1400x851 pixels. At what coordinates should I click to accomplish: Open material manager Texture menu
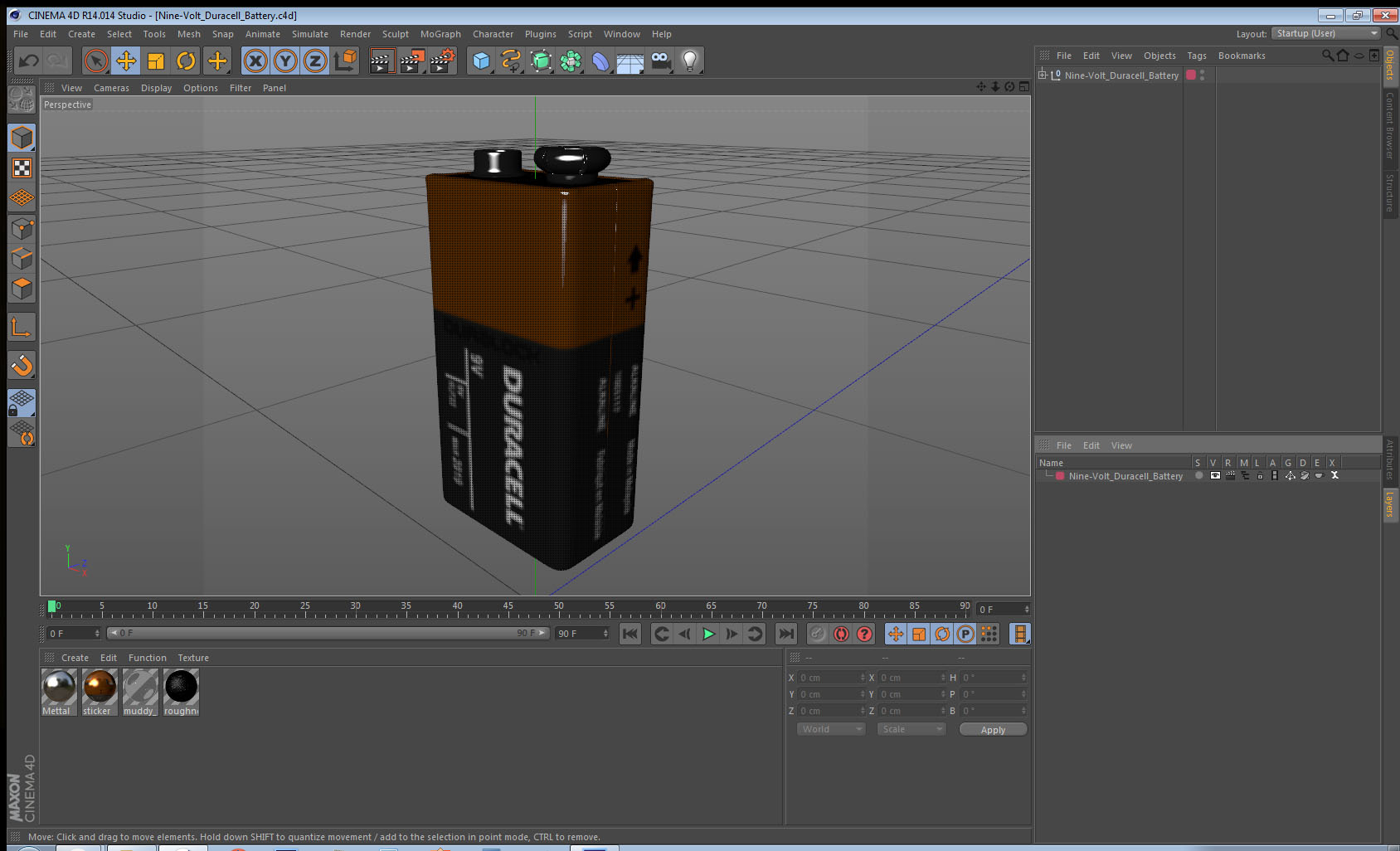(193, 658)
